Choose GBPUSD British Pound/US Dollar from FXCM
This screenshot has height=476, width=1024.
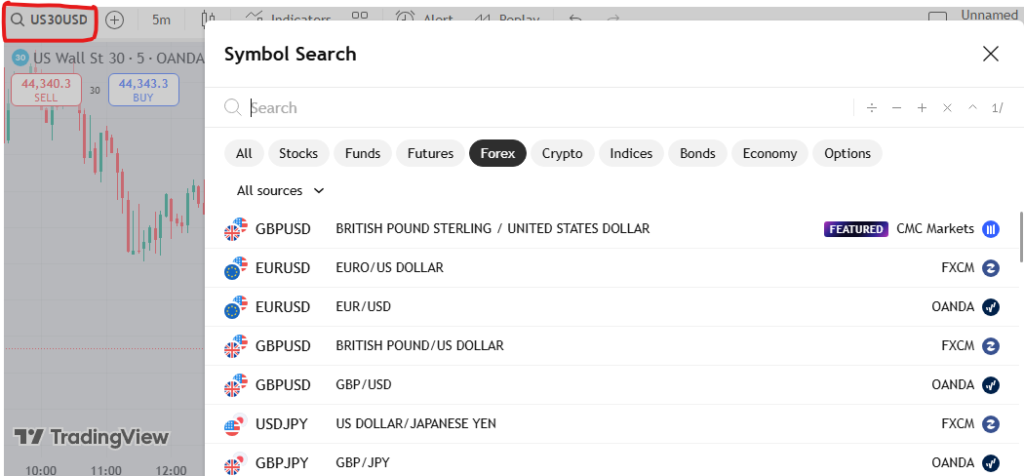(611, 345)
